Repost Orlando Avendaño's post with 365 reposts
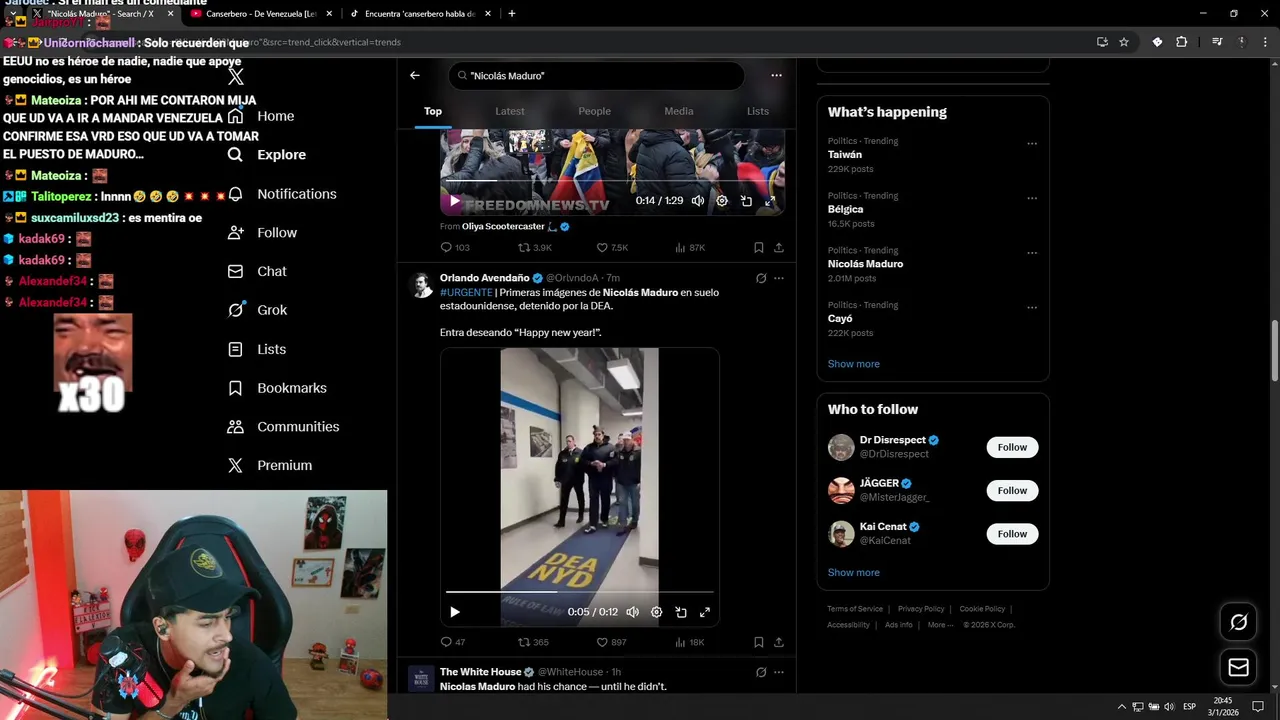Screen dimensions: 1280x720 pyautogui.click(x=533, y=642)
